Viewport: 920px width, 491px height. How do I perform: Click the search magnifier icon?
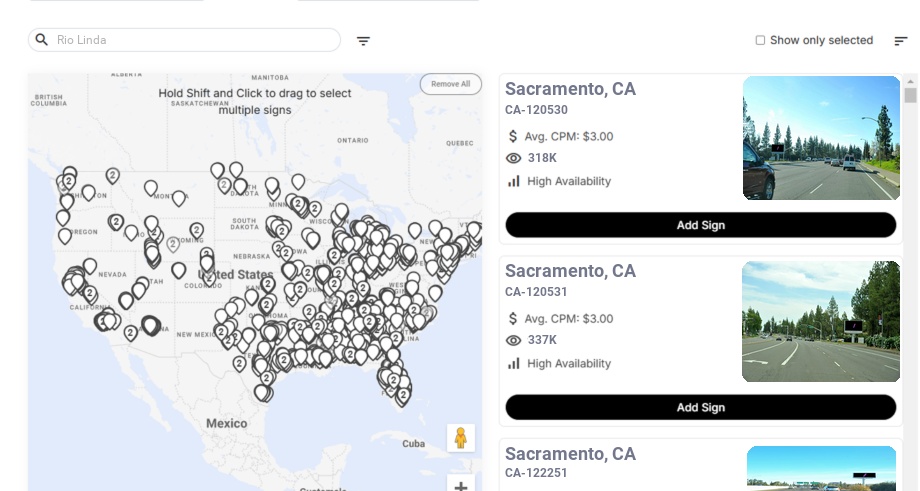click(x=42, y=40)
